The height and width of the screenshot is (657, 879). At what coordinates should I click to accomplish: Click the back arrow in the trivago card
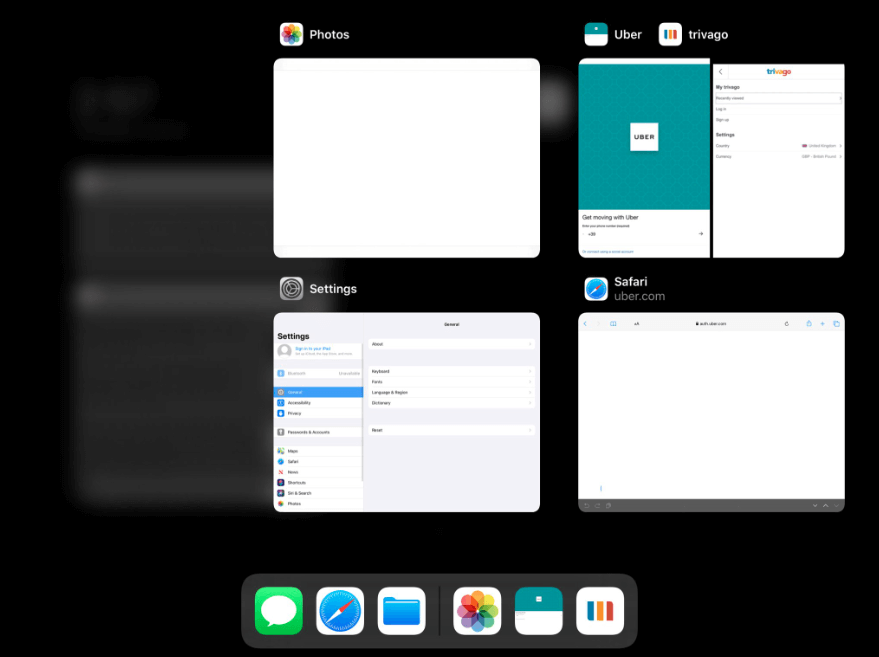coord(721,72)
